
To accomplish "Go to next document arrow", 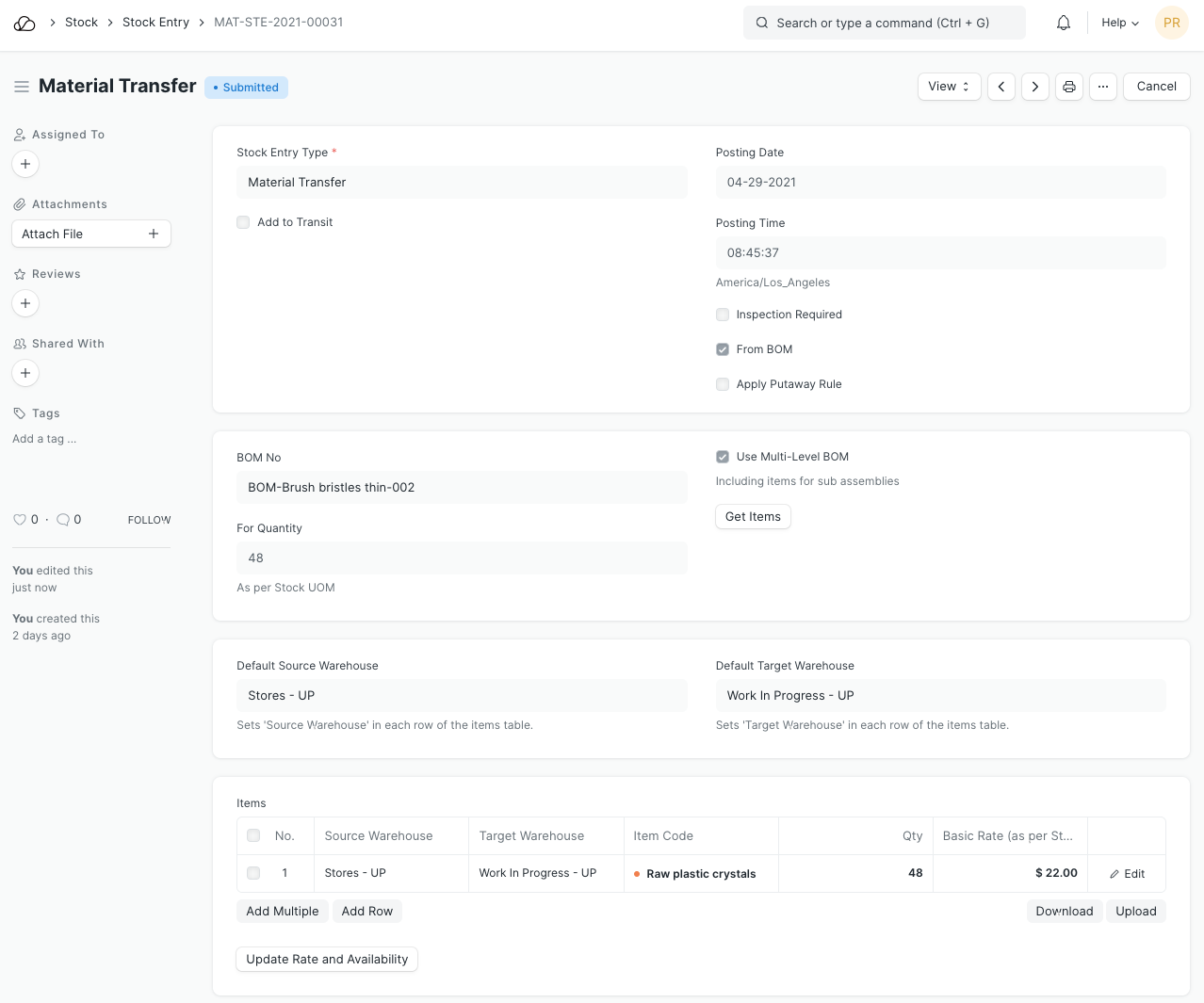I will click(x=1034, y=87).
